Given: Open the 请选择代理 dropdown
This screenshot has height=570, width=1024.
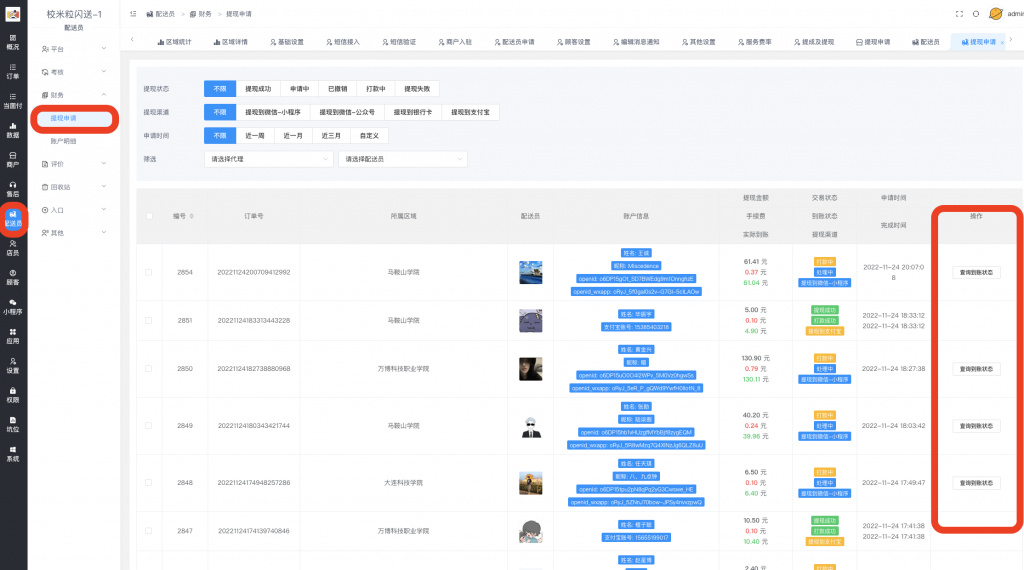Looking at the screenshot, I should [268, 159].
